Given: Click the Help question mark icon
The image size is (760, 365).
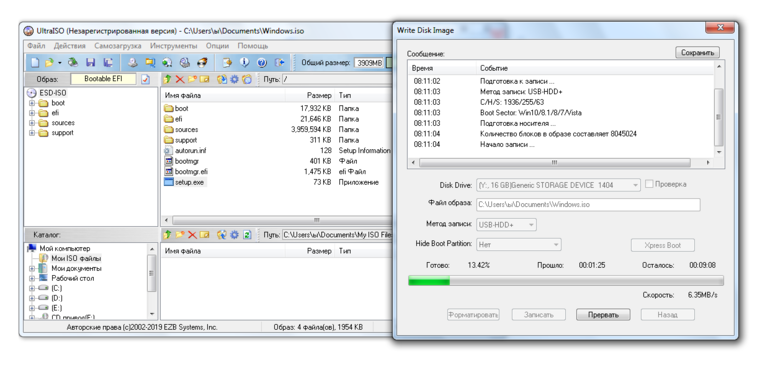Looking at the screenshot, I should click(x=262, y=63).
